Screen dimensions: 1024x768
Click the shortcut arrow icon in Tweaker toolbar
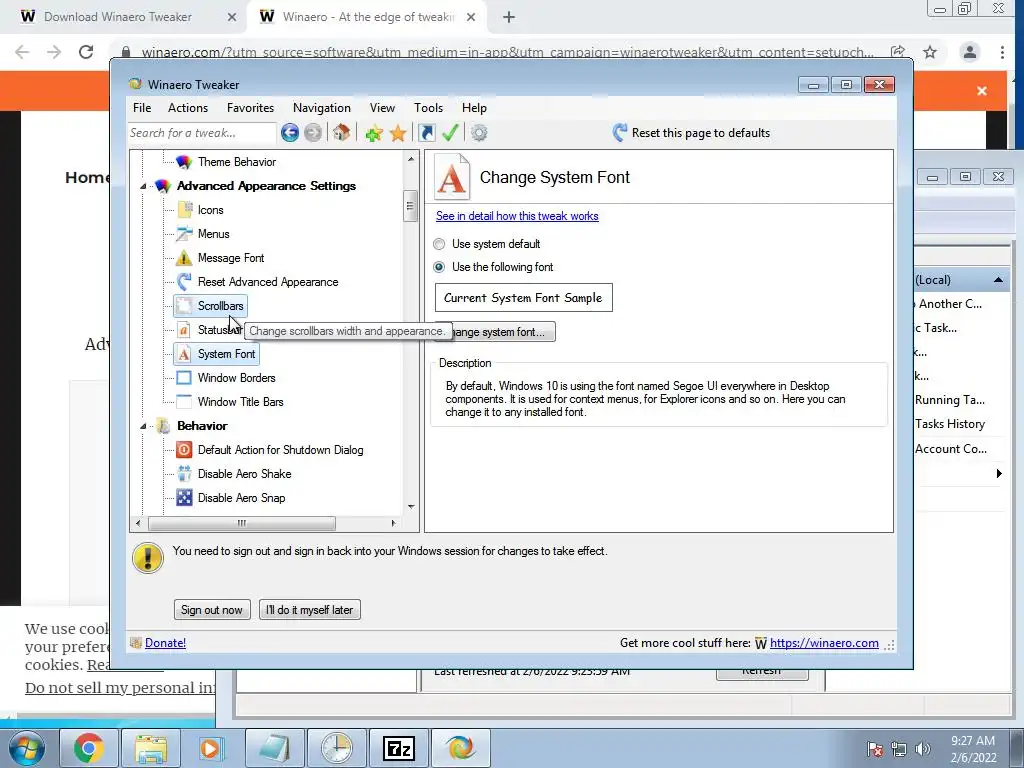426,133
